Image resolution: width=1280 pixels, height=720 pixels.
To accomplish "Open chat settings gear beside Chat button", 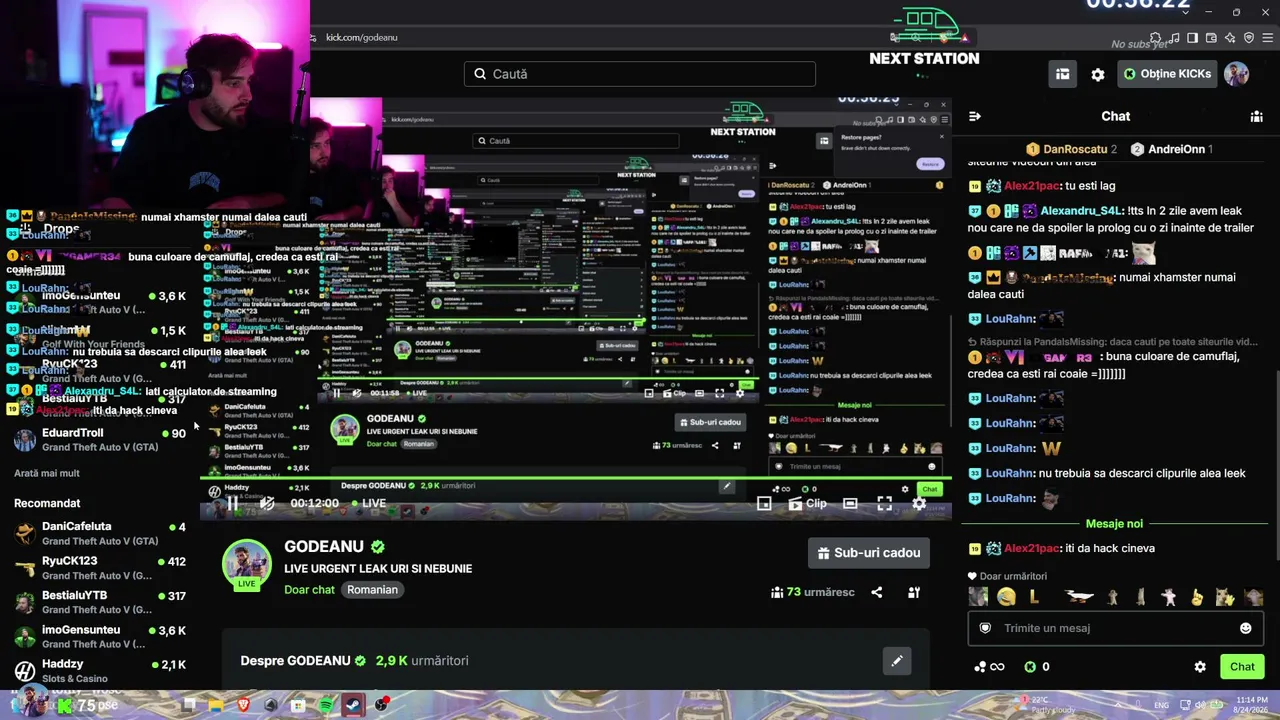I will pyautogui.click(x=1200, y=667).
